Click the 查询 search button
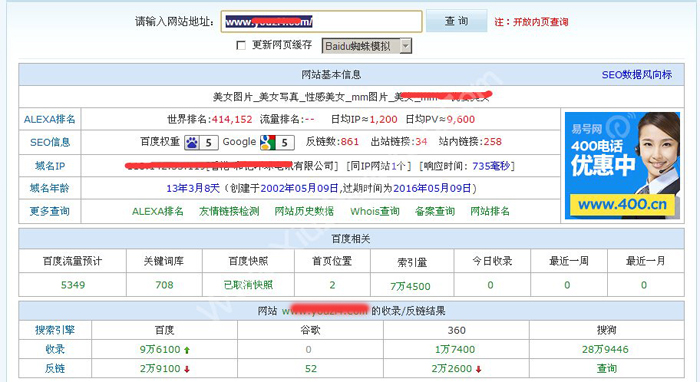 pyautogui.click(x=456, y=21)
